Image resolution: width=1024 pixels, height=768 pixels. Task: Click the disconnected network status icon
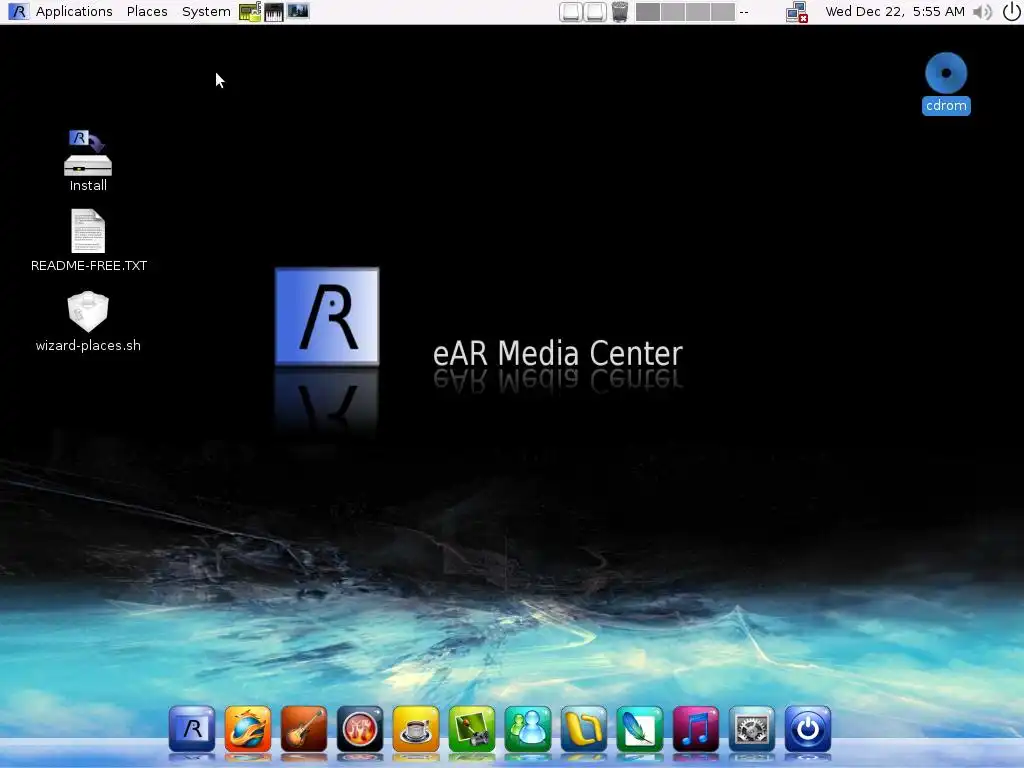pos(797,11)
